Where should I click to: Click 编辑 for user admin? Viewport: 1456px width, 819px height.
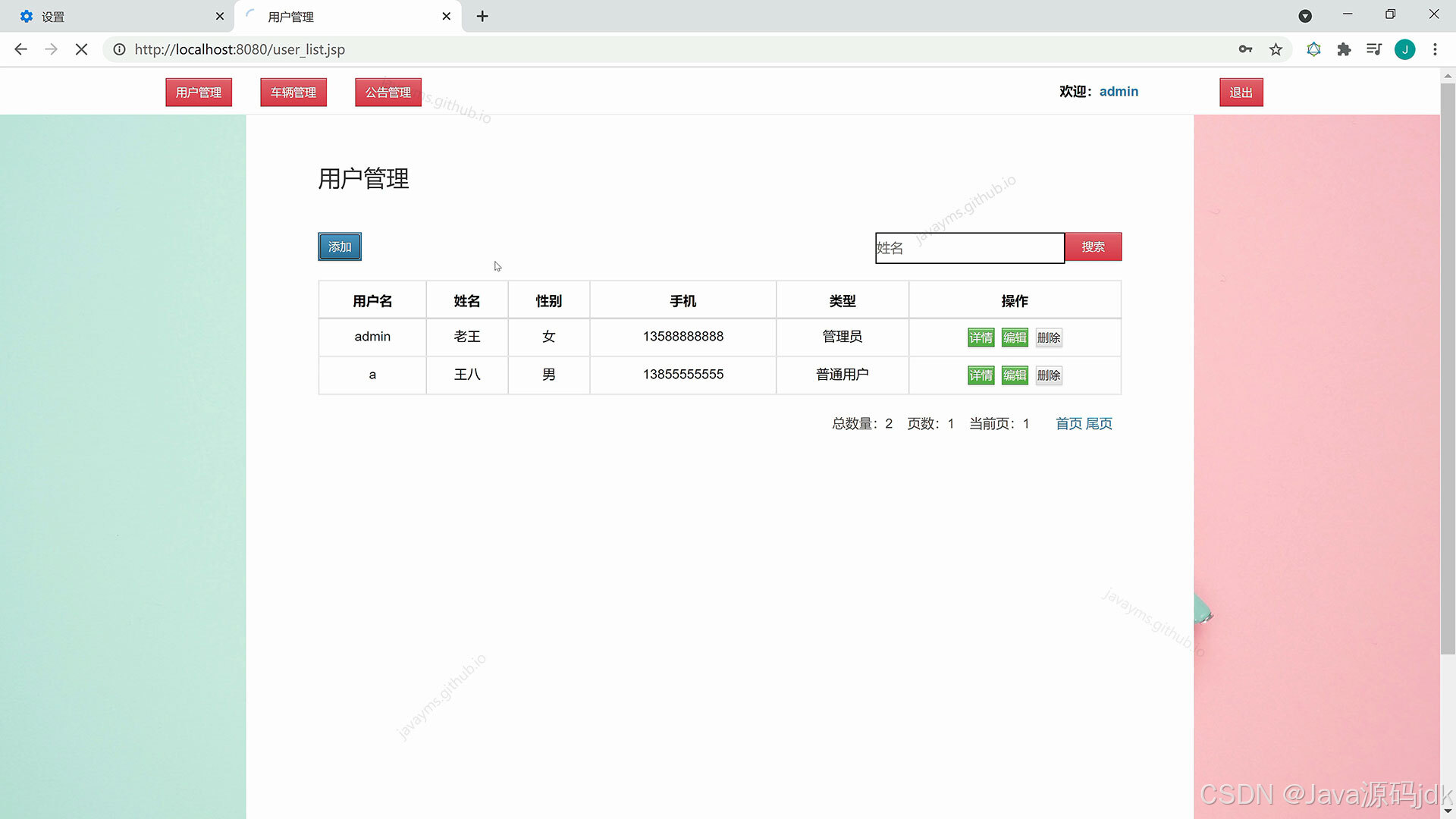pyautogui.click(x=1015, y=337)
